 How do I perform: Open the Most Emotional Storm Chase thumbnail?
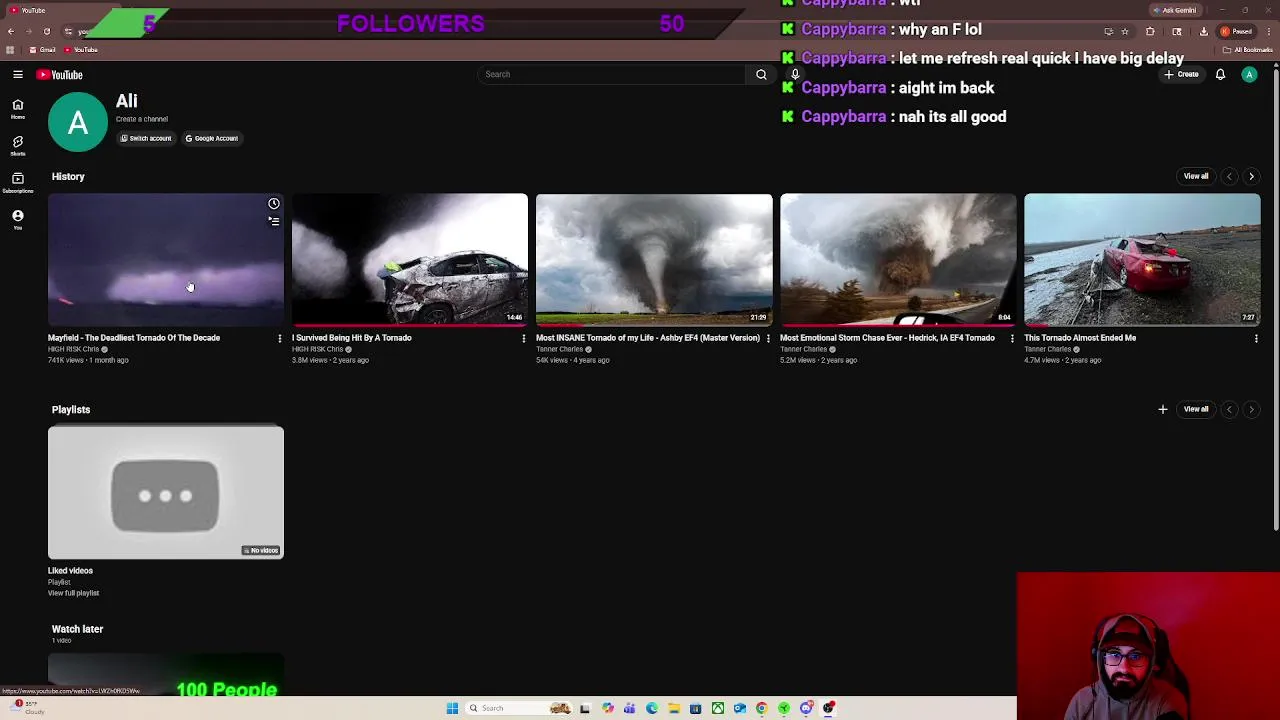coord(898,260)
